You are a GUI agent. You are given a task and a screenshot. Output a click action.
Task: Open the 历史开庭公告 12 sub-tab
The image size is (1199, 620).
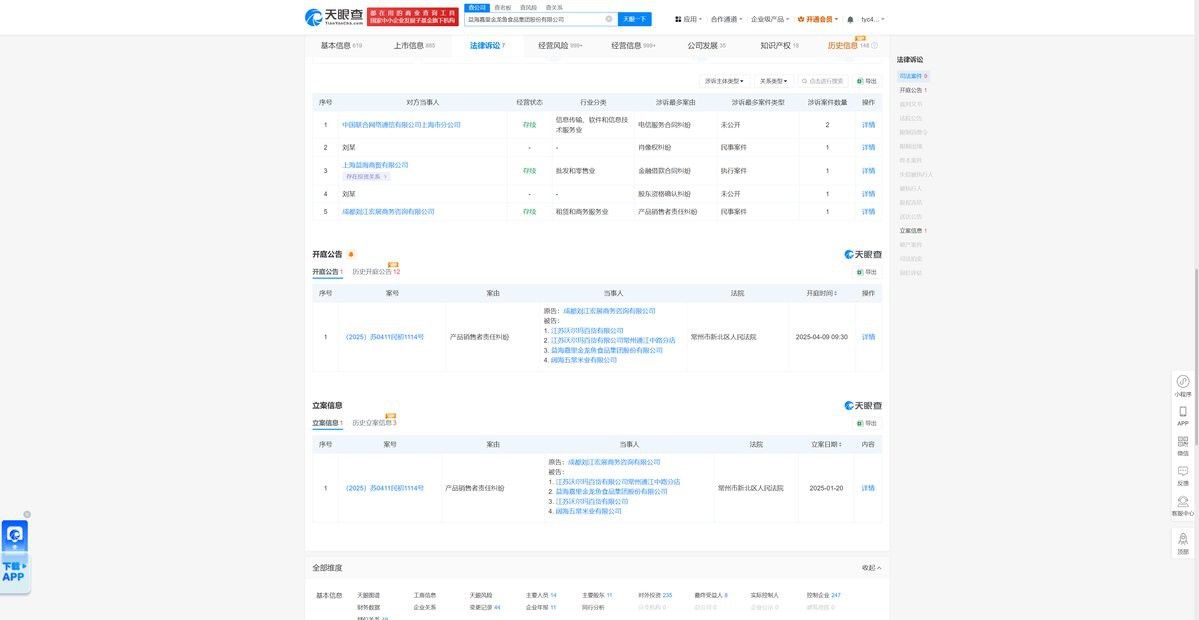(376, 272)
